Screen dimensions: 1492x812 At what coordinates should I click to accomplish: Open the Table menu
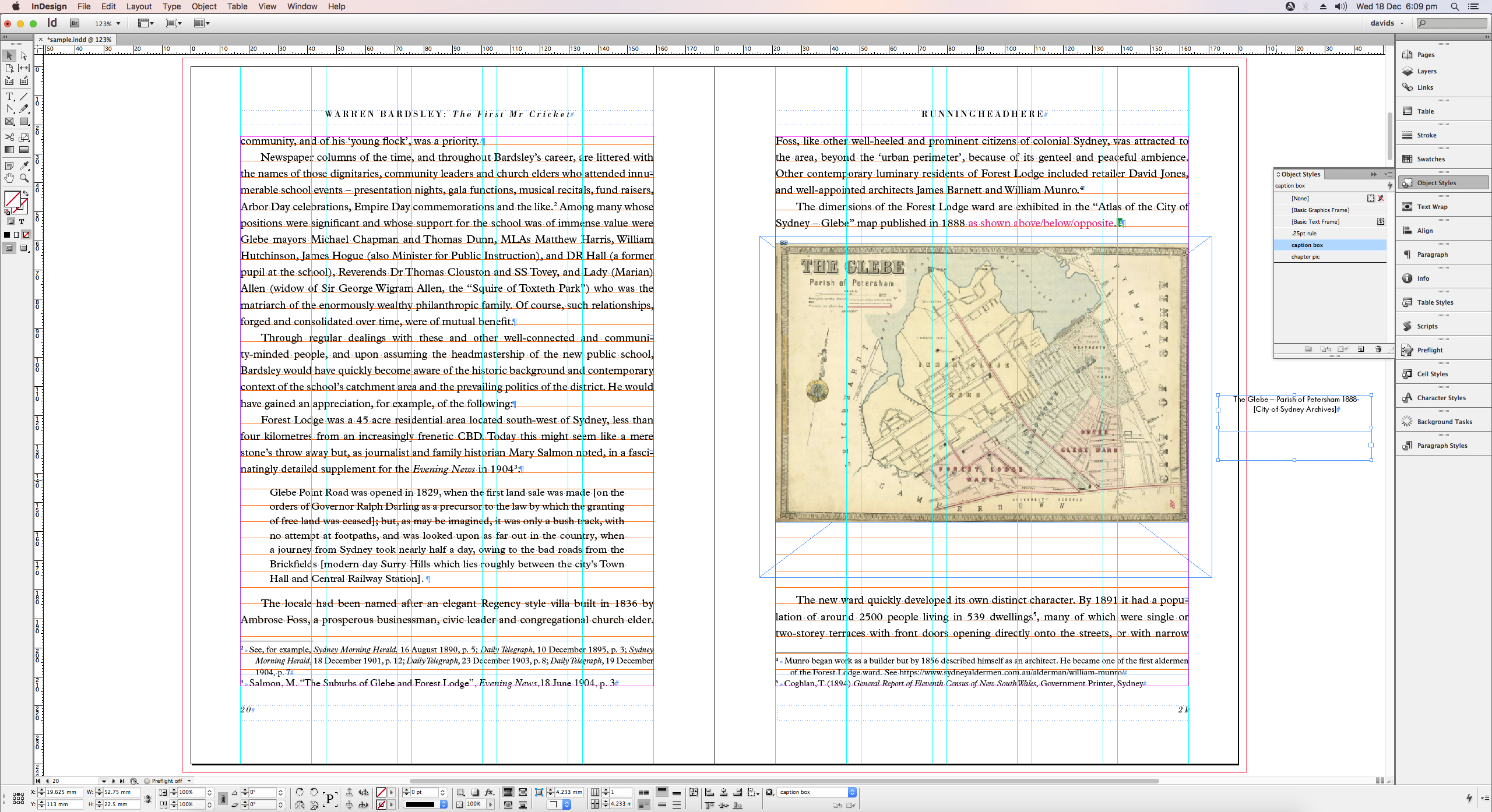tap(237, 6)
